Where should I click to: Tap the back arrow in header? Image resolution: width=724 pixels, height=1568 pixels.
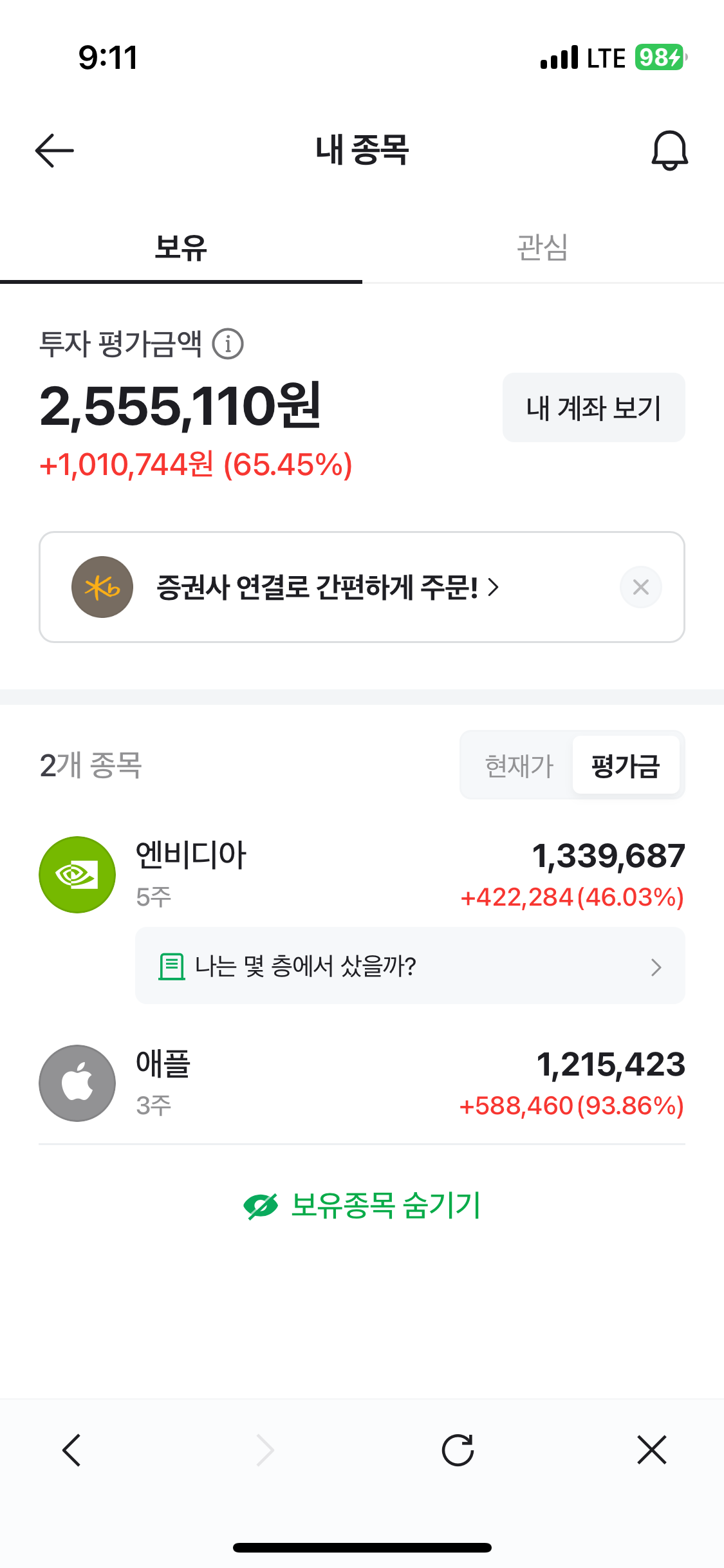click(x=55, y=151)
